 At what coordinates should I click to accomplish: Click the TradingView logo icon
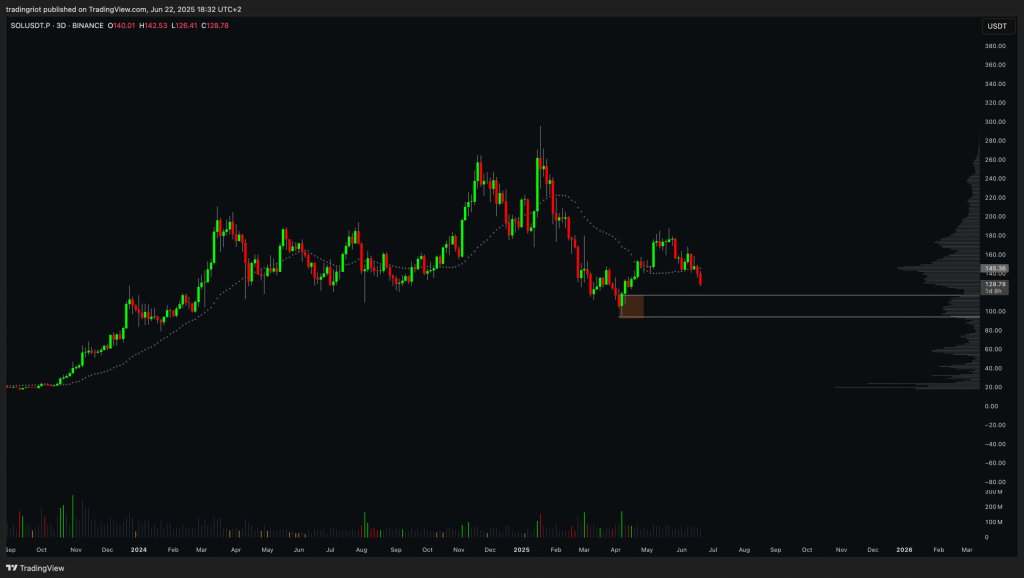[x=10, y=568]
